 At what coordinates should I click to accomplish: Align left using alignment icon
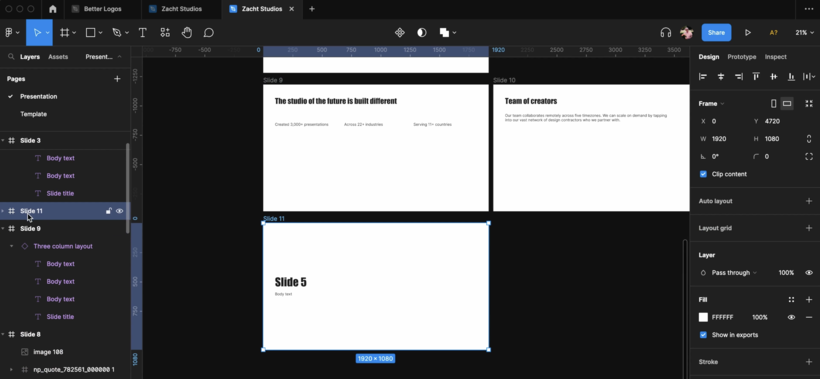coord(703,76)
